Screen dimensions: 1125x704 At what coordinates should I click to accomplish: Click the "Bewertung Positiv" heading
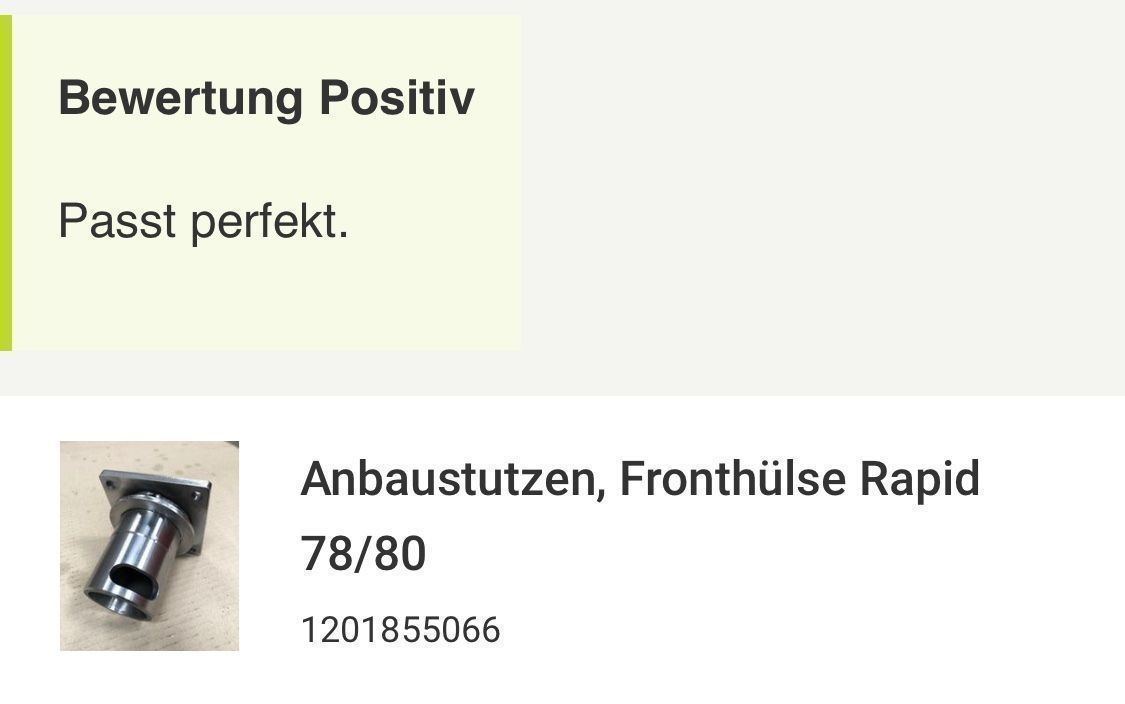[x=266, y=98]
